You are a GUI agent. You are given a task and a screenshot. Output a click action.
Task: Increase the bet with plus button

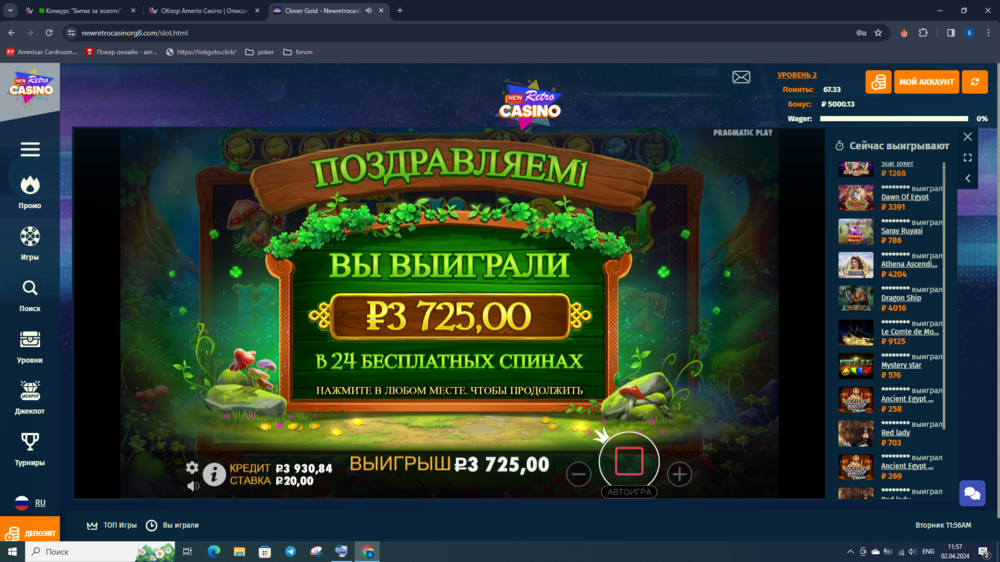click(679, 474)
